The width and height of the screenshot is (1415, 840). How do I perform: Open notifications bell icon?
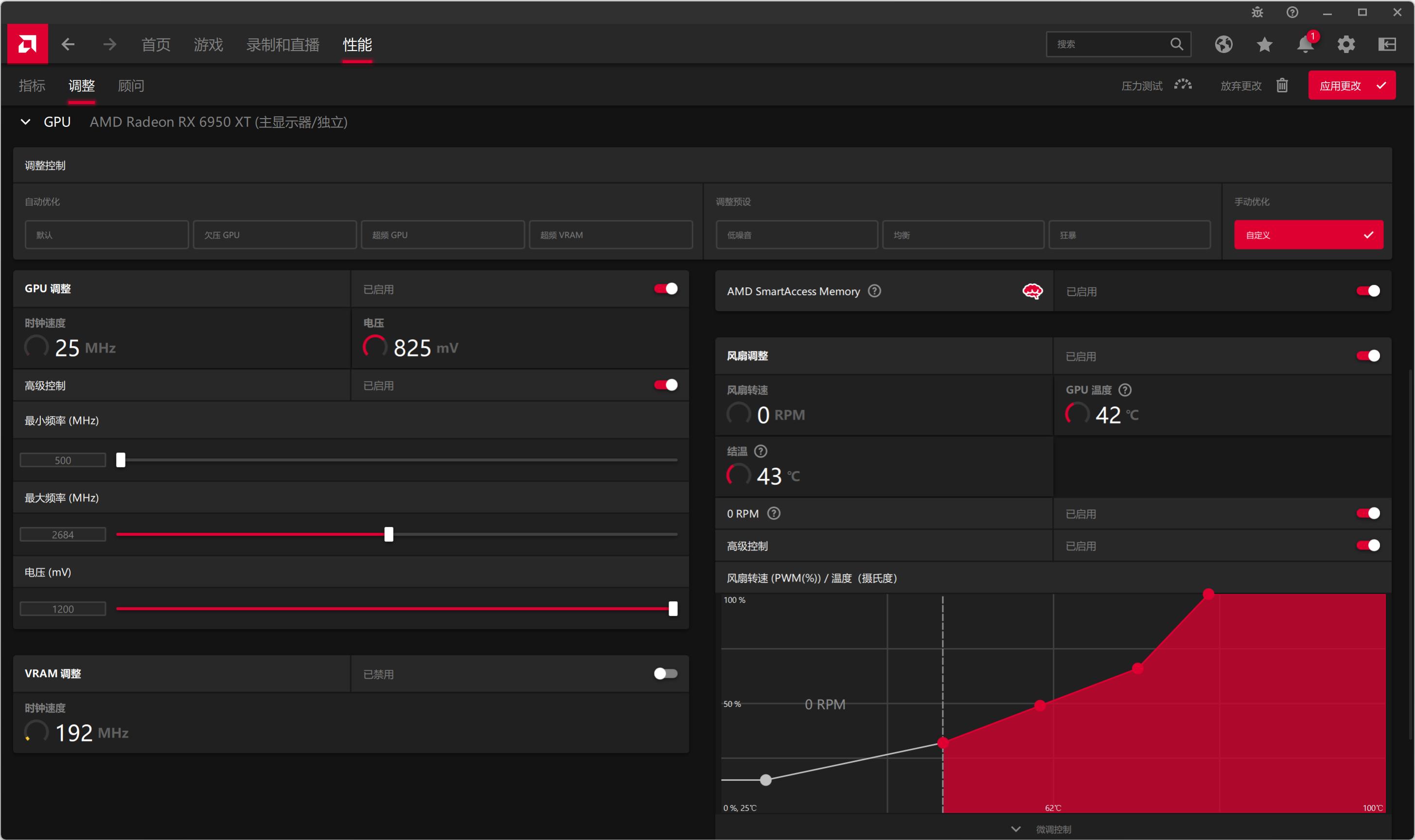[1305, 44]
